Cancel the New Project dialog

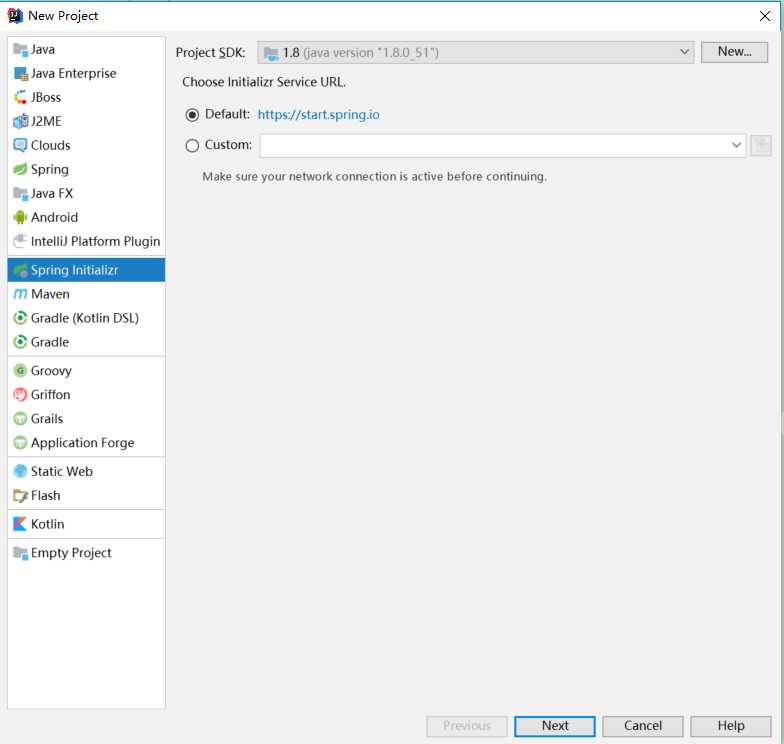click(x=643, y=726)
